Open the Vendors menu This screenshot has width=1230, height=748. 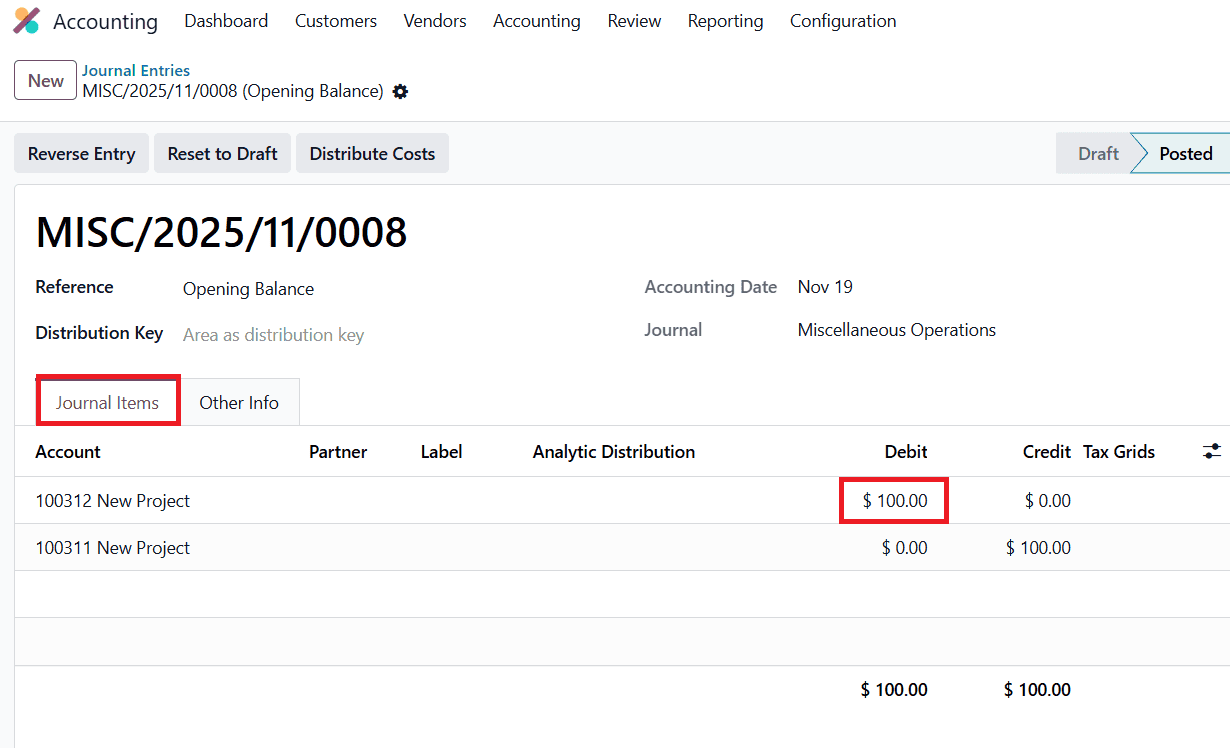(434, 20)
